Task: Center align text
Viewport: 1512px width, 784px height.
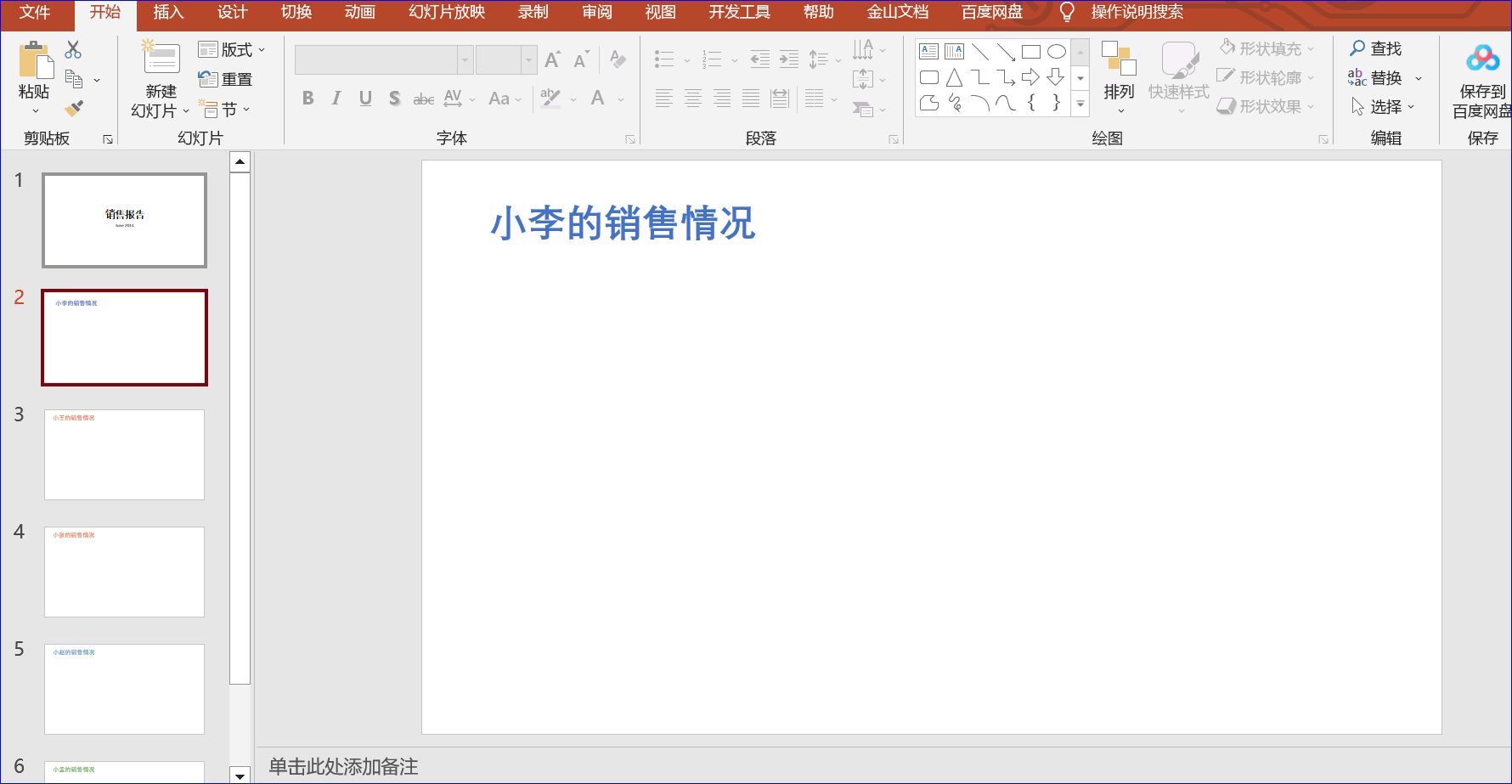Action: pos(693,99)
